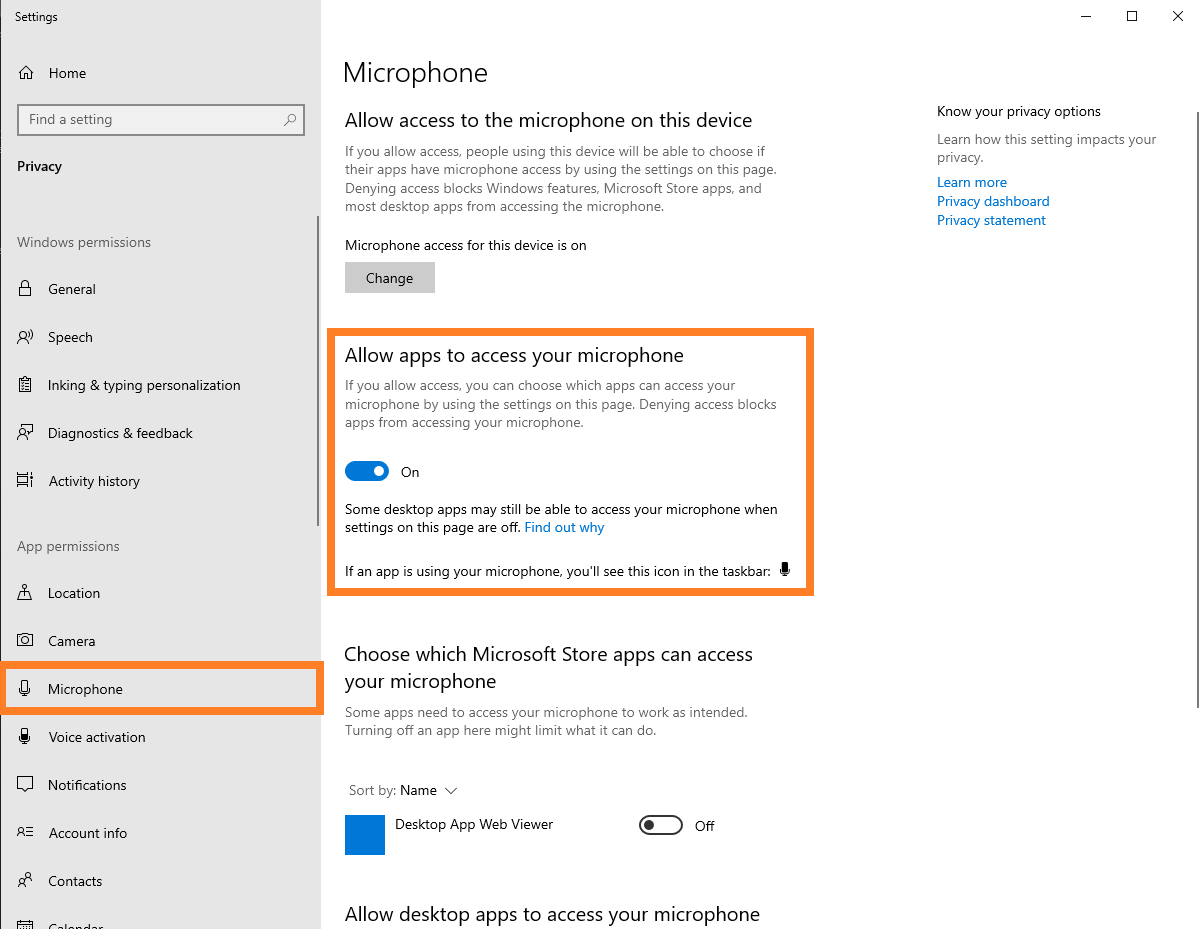The height and width of the screenshot is (929, 1200).
Task: Click the Account info icon
Action: point(26,833)
